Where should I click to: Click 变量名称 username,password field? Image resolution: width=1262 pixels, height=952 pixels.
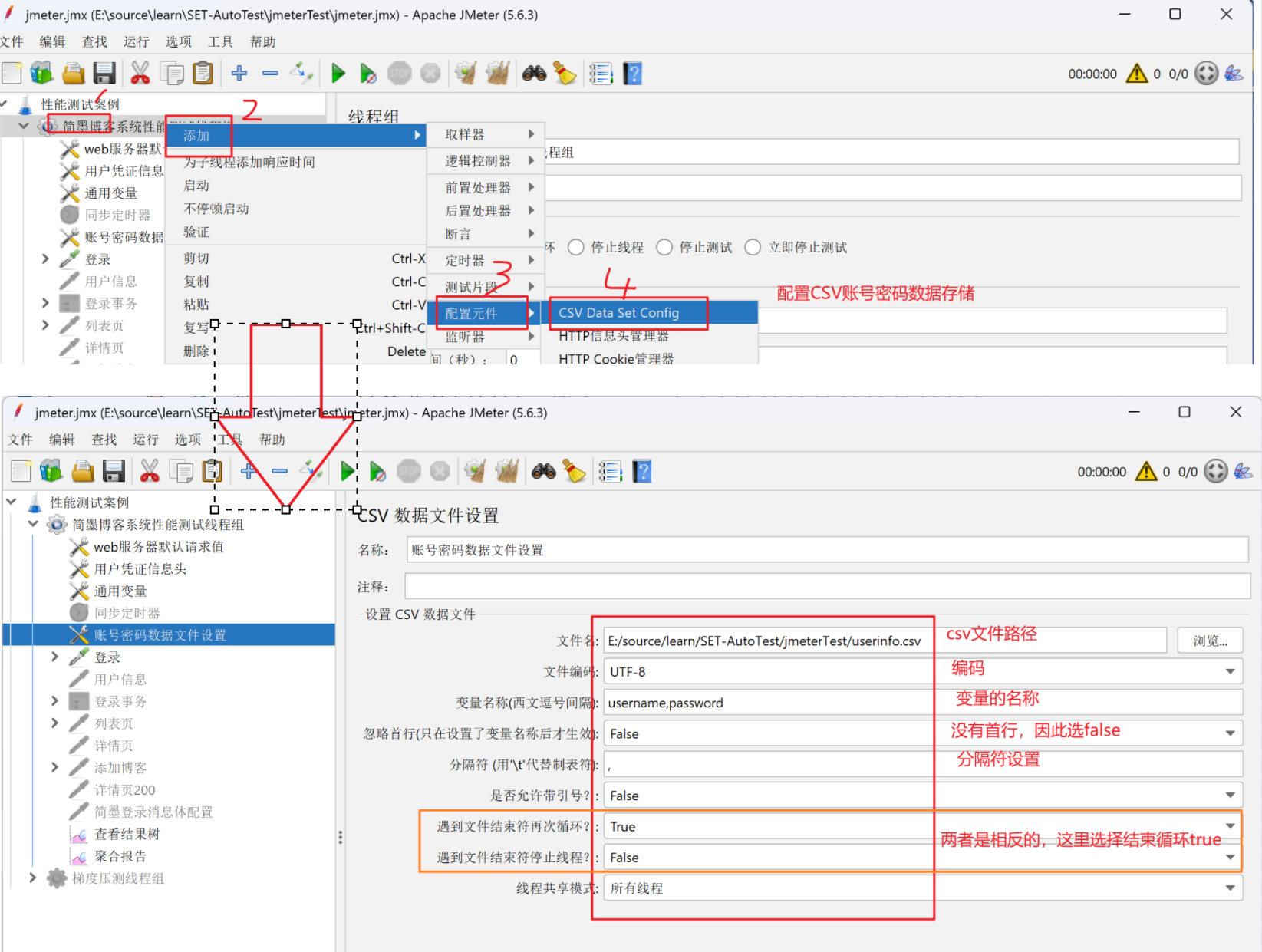tap(923, 703)
